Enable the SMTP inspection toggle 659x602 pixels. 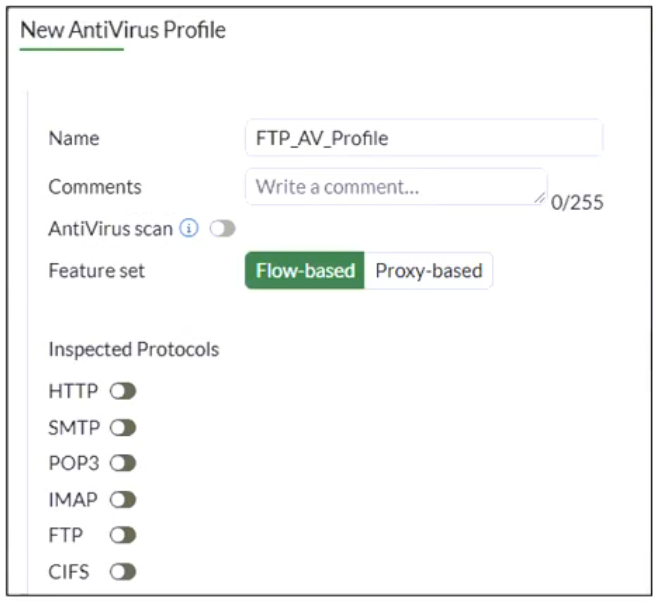(x=123, y=428)
